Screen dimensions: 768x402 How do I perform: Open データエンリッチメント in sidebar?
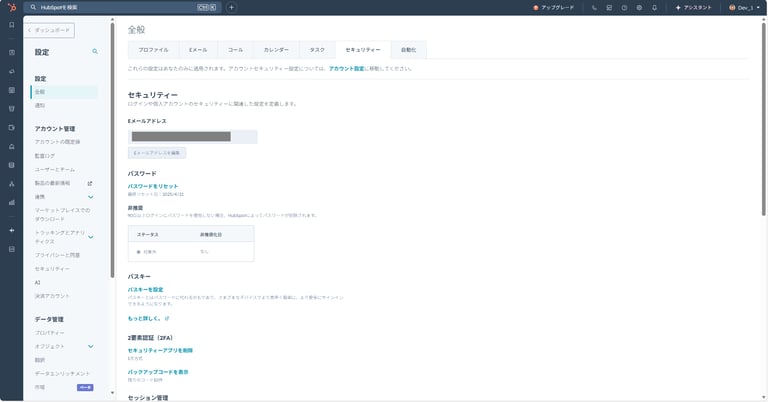pyautogui.click(x=62, y=374)
